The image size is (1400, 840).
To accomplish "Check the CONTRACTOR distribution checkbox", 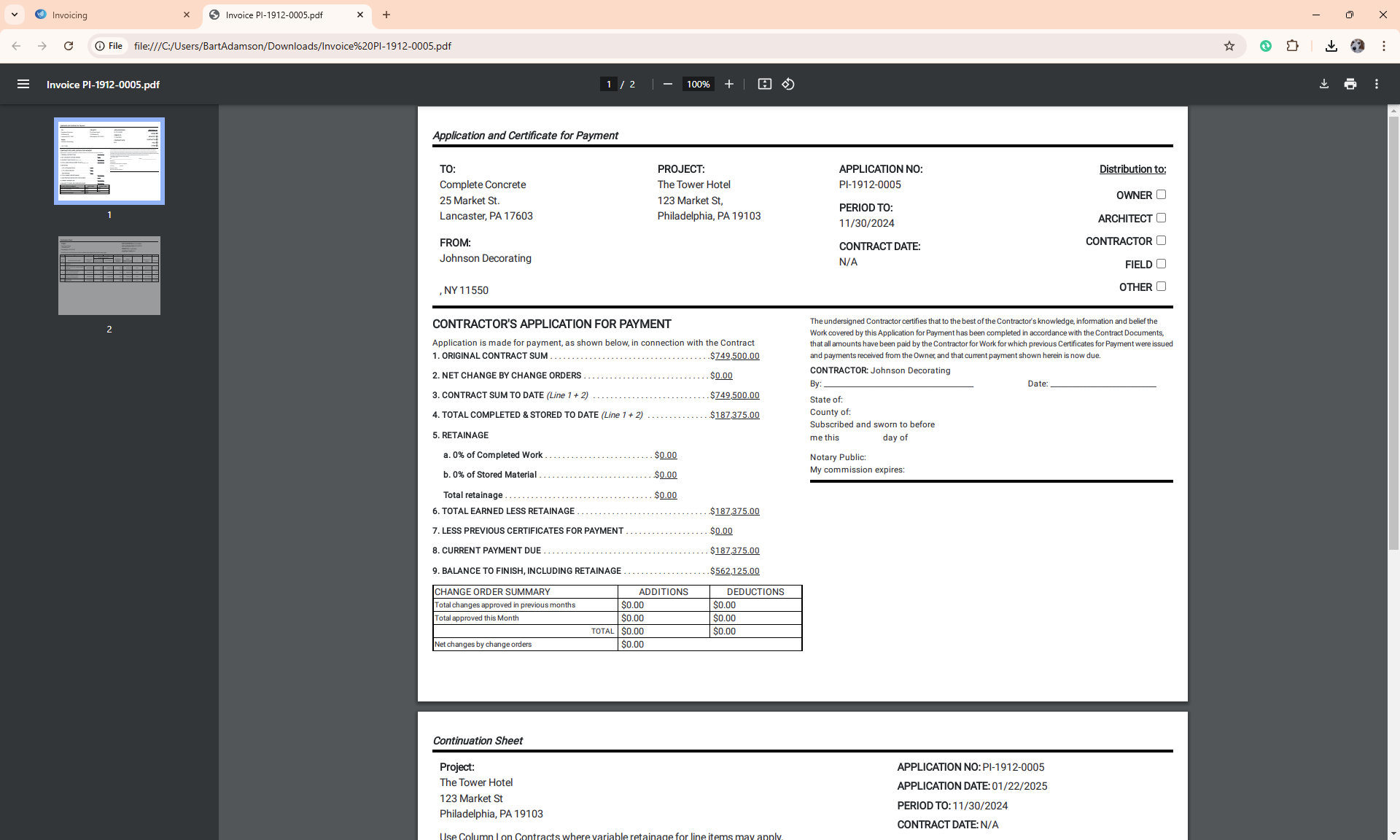I will point(1161,241).
